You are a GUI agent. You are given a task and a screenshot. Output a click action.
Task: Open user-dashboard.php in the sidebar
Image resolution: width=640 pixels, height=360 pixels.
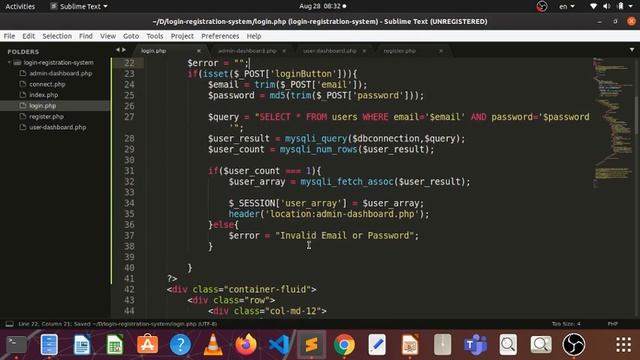tap(58, 127)
